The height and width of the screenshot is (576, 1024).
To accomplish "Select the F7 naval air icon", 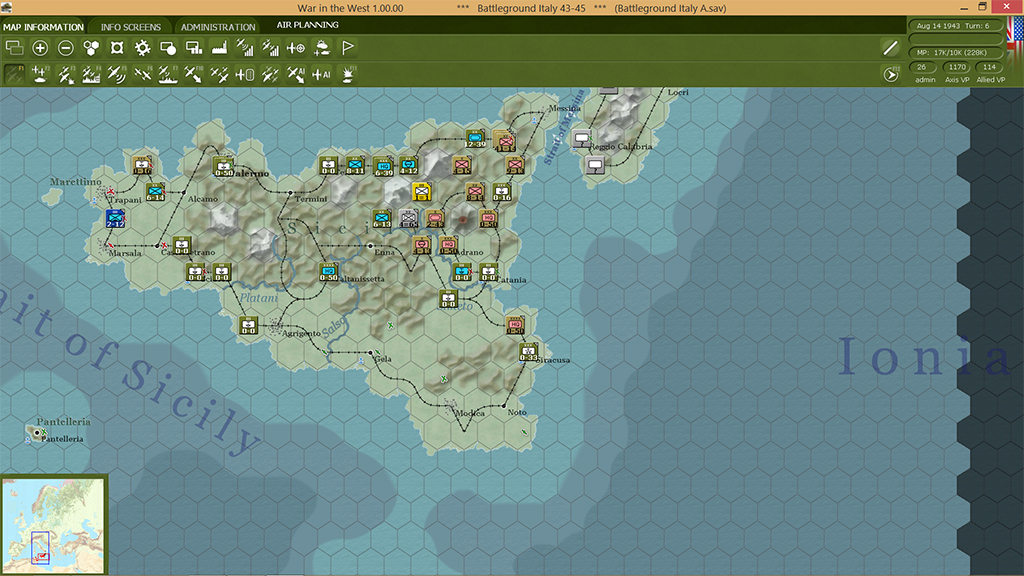I will pyautogui.click(x=168, y=74).
